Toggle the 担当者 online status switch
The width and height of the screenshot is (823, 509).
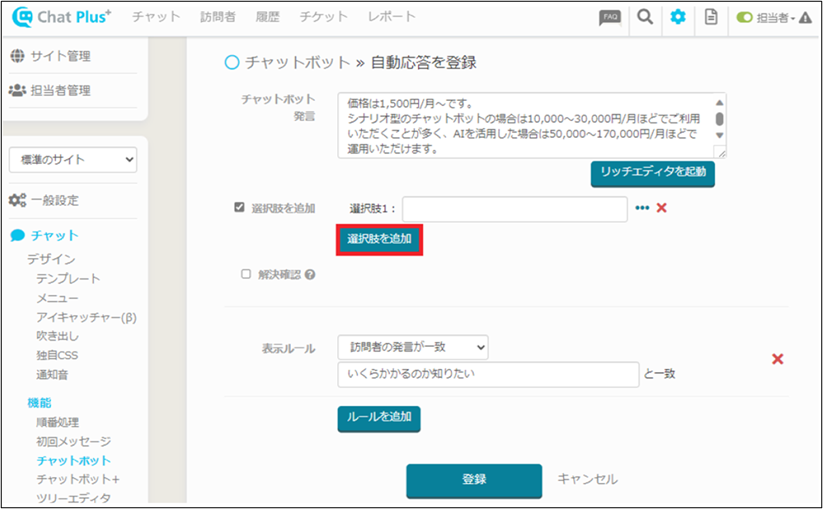tap(745, 18)
